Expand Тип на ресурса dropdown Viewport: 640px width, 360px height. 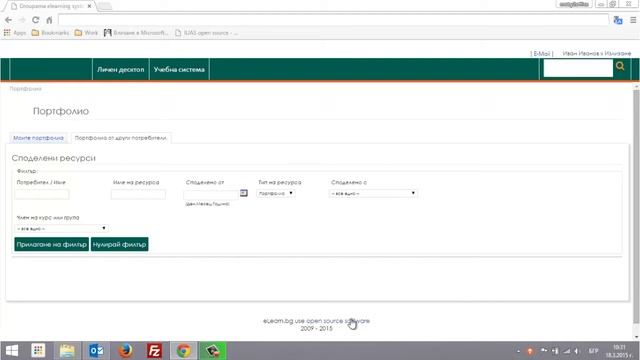click(x=276, y=193)
